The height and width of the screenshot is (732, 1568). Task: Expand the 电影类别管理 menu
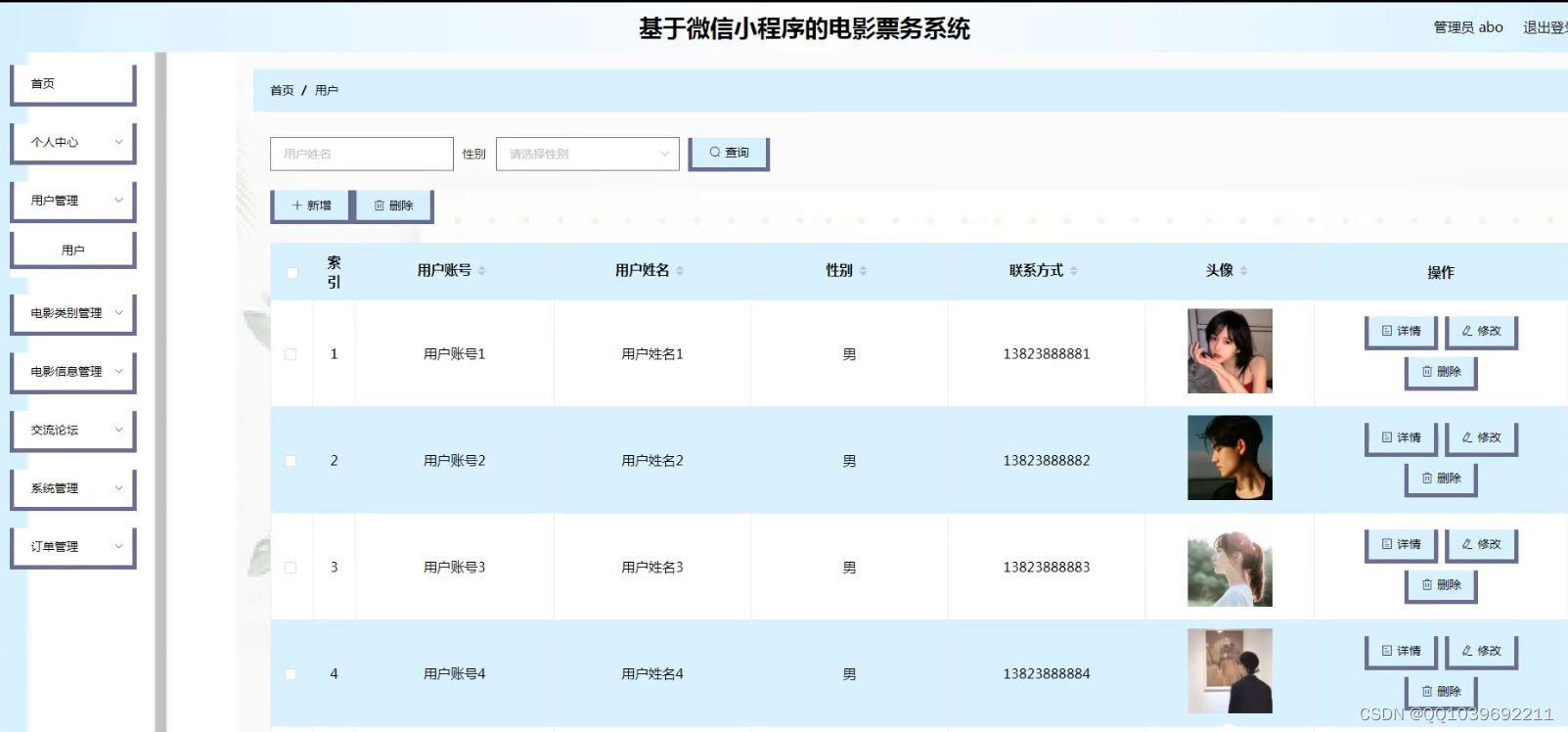(x=72, y=314)
